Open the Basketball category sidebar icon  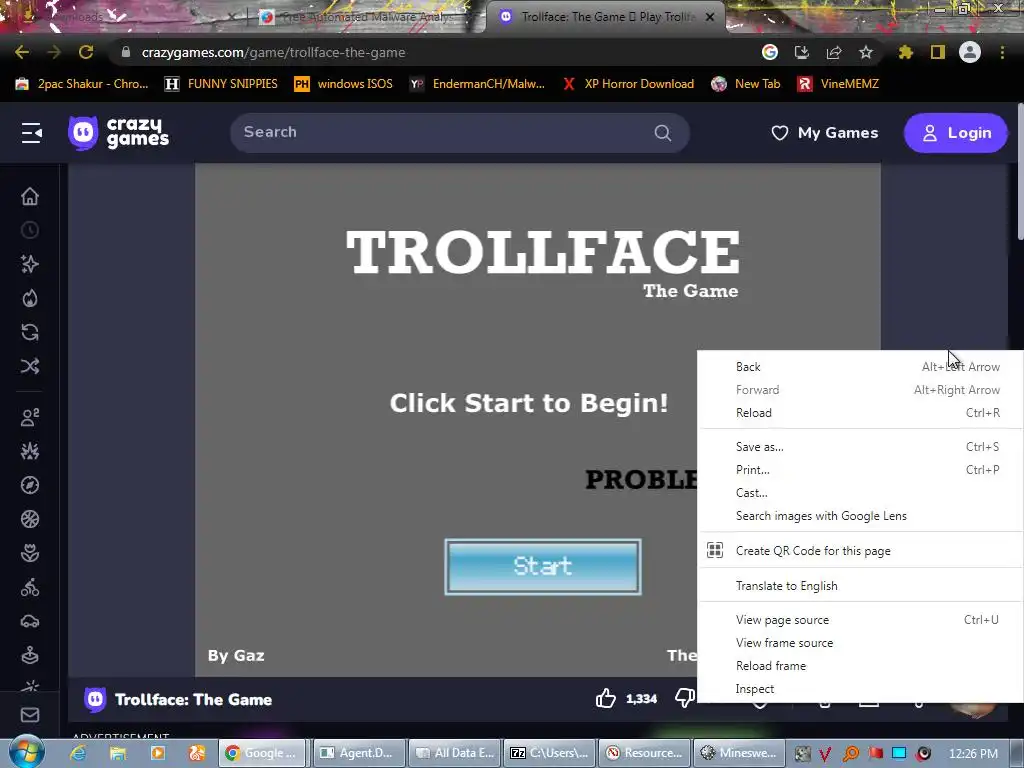click(x=30, y=519)
